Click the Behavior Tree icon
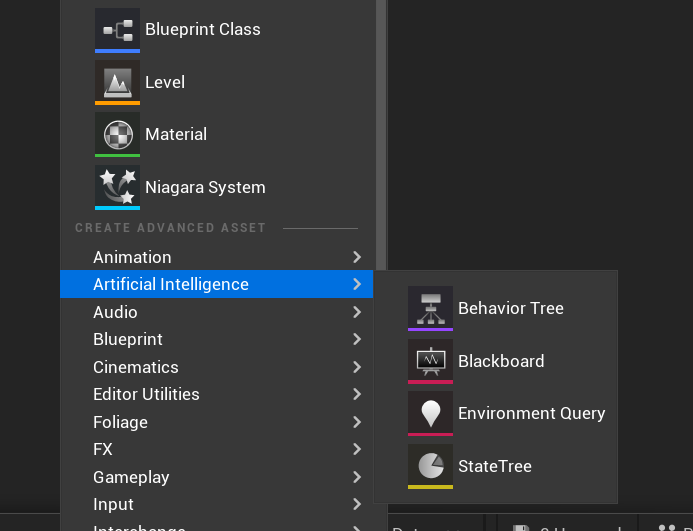This screenshot has height=531, width=693. pyautogui.click(x=430, y=308)
